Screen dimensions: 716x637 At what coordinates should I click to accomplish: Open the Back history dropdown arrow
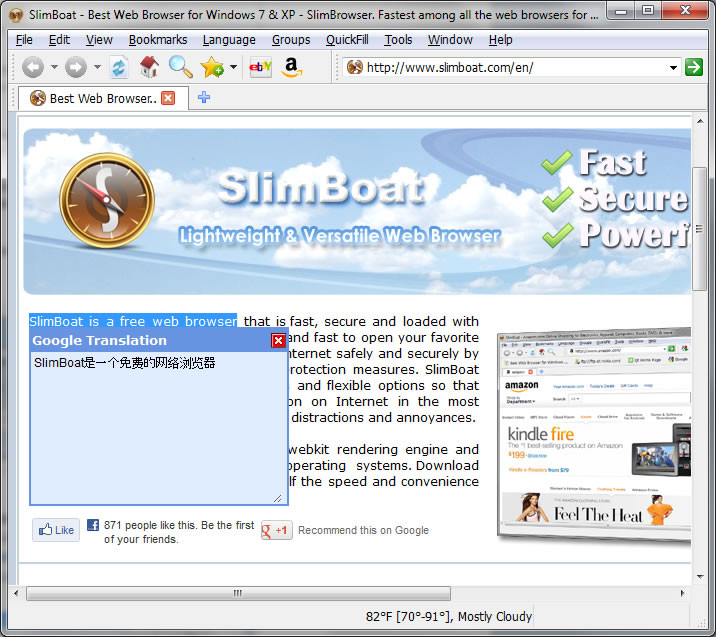click(x=54, y=67)
